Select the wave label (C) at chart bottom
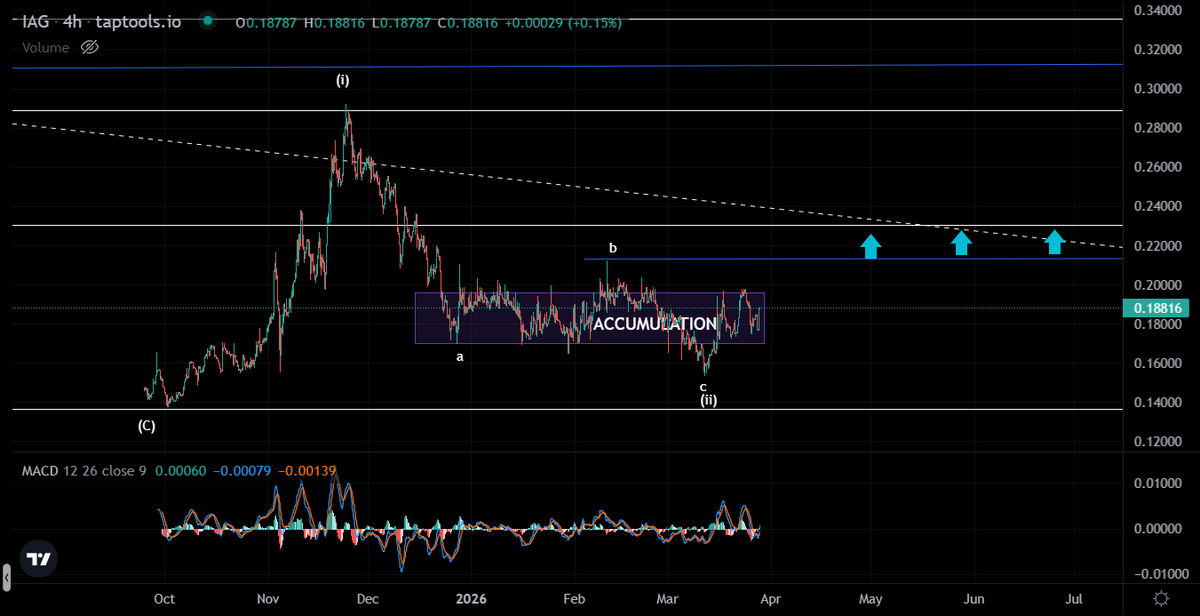The height and width of the screenshot is (616, 1200). click(146, 425)
